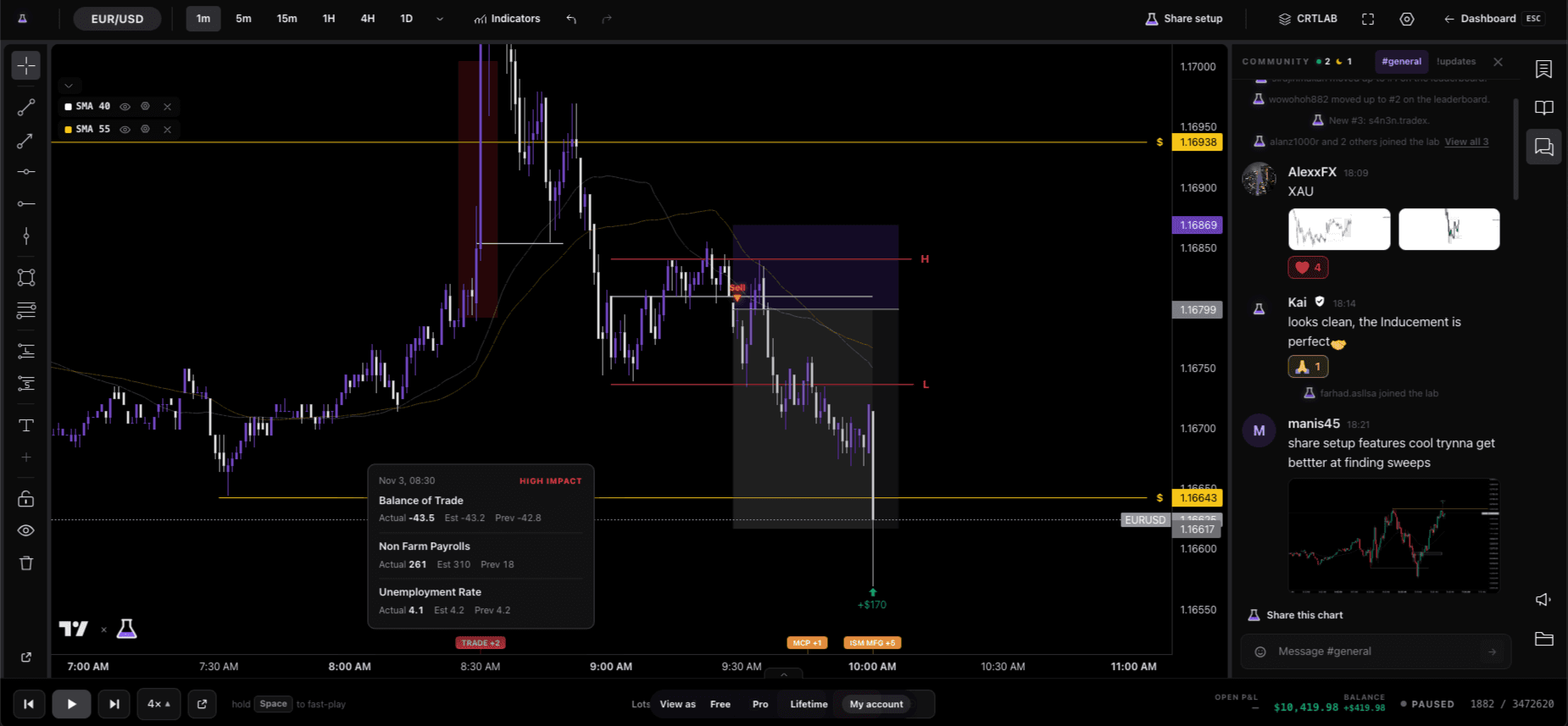Viewport: 1568px width, 726px height.
Task: Switch to the 15m timeframe
Action: 286,19
